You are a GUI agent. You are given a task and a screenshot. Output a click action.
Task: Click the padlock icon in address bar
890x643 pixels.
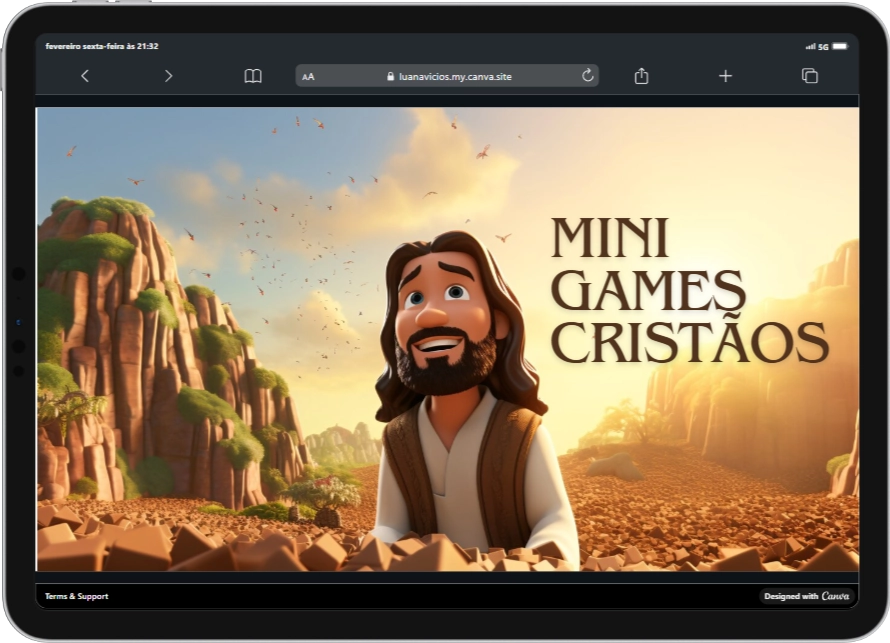[390, 76]
